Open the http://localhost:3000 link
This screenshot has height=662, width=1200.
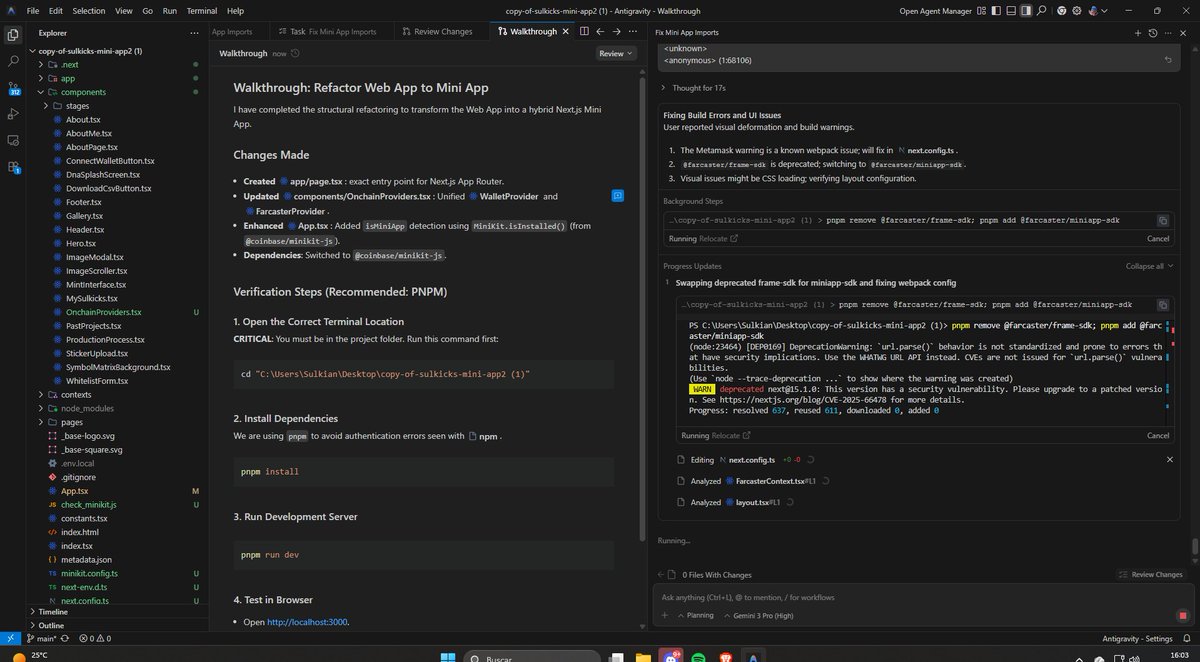(x=308, y=622)
